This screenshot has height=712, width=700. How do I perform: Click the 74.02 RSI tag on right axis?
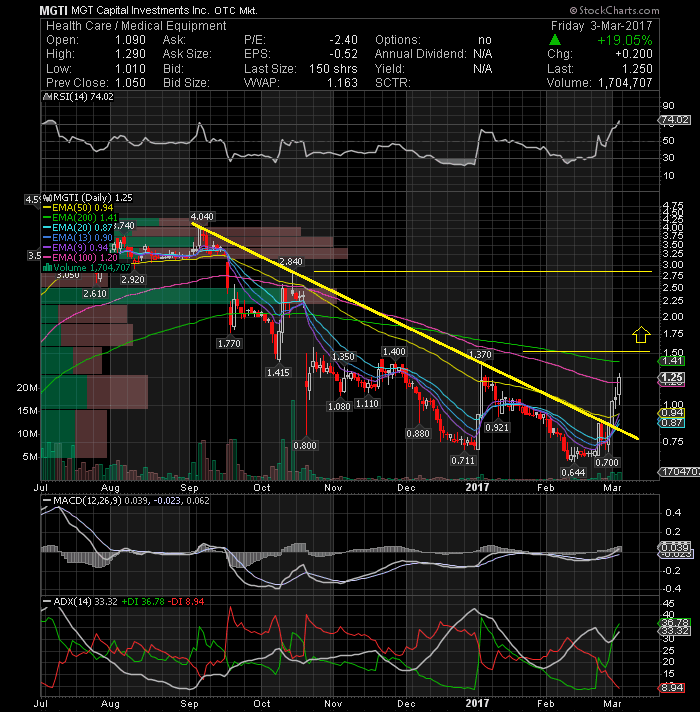[675, 120]
